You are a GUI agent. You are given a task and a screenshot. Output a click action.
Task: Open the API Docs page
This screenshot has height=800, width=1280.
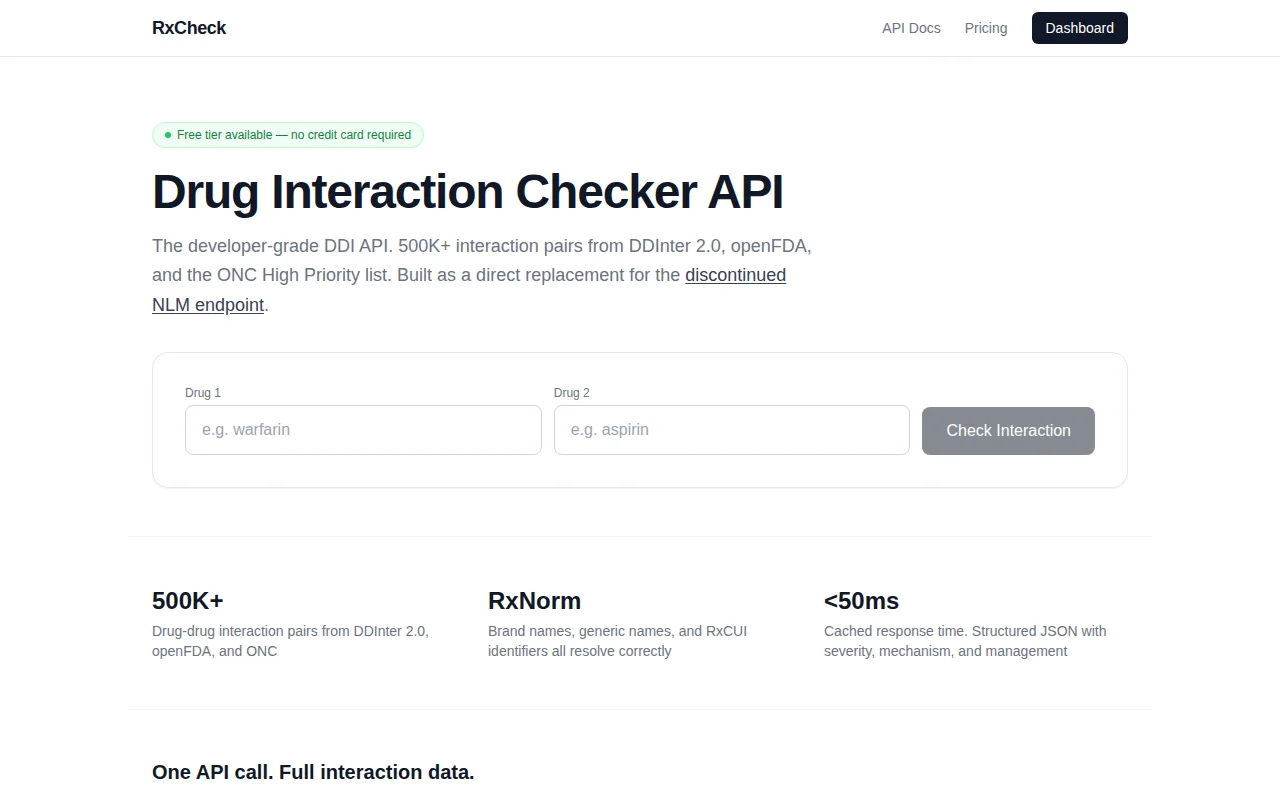911,28
